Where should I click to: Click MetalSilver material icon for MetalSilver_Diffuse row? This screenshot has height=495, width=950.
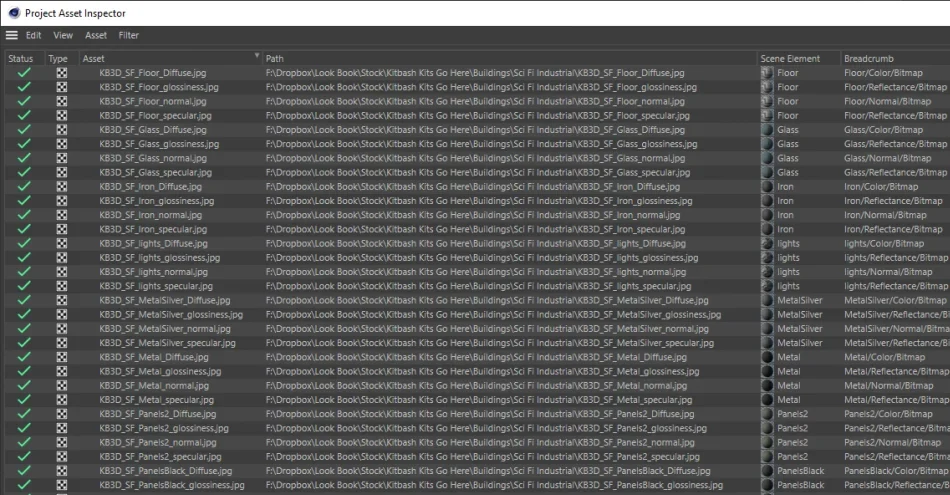pyautogui.click(x=767, y=301)
